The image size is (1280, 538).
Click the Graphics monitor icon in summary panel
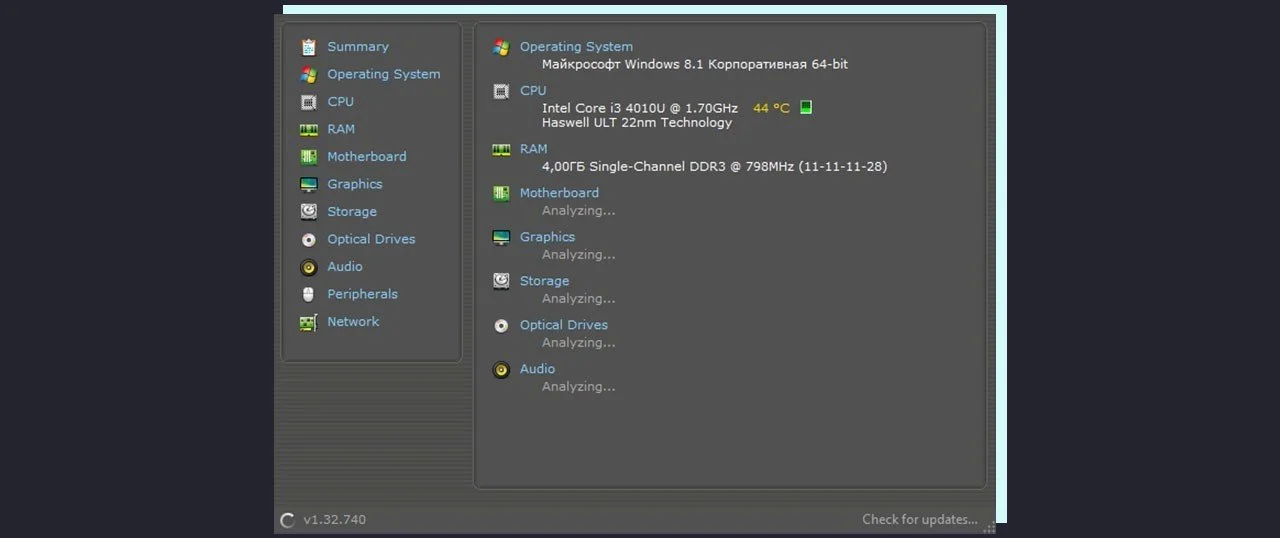tap(501, 237)
